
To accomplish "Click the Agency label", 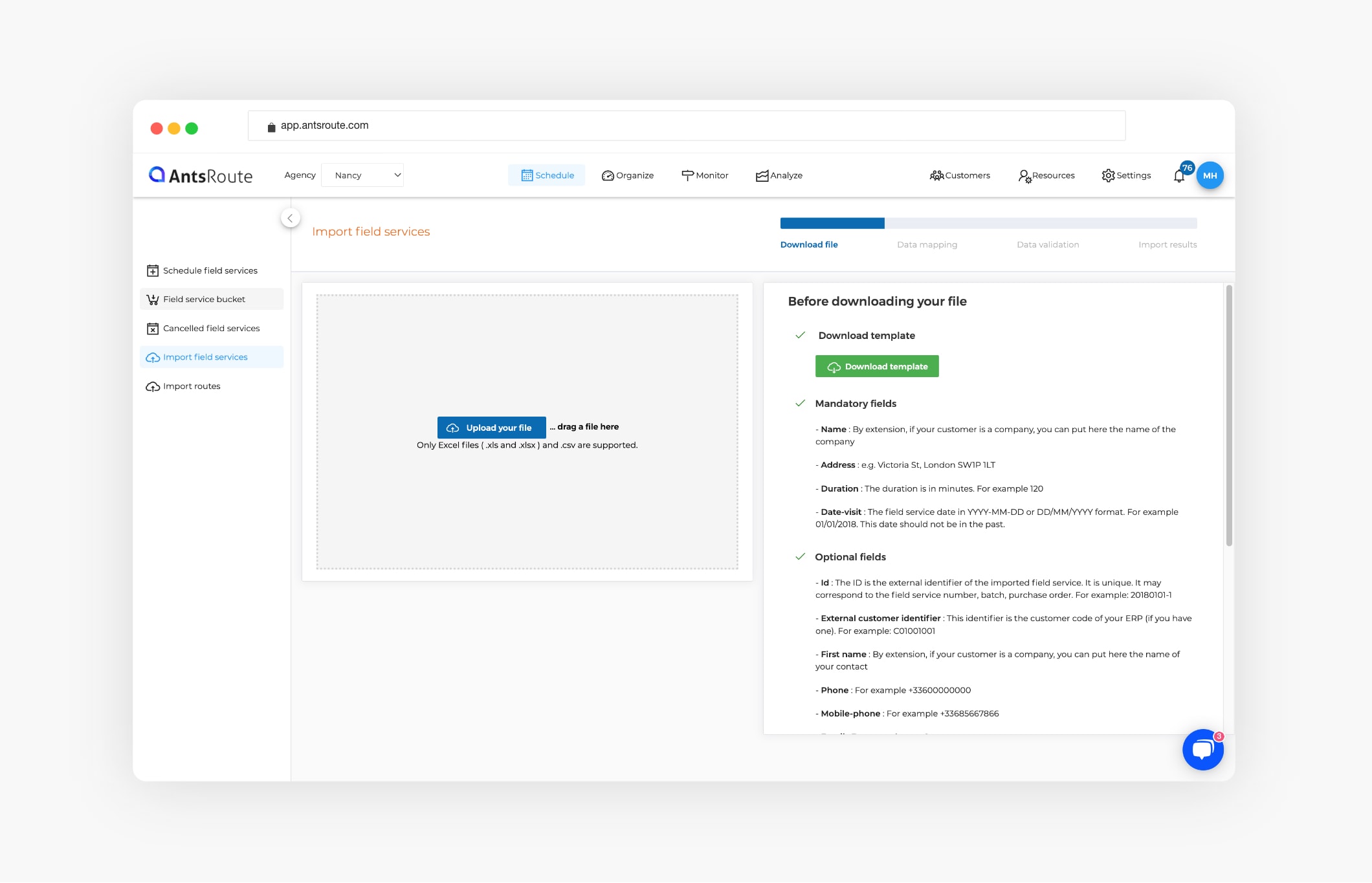I will [300, 175].
